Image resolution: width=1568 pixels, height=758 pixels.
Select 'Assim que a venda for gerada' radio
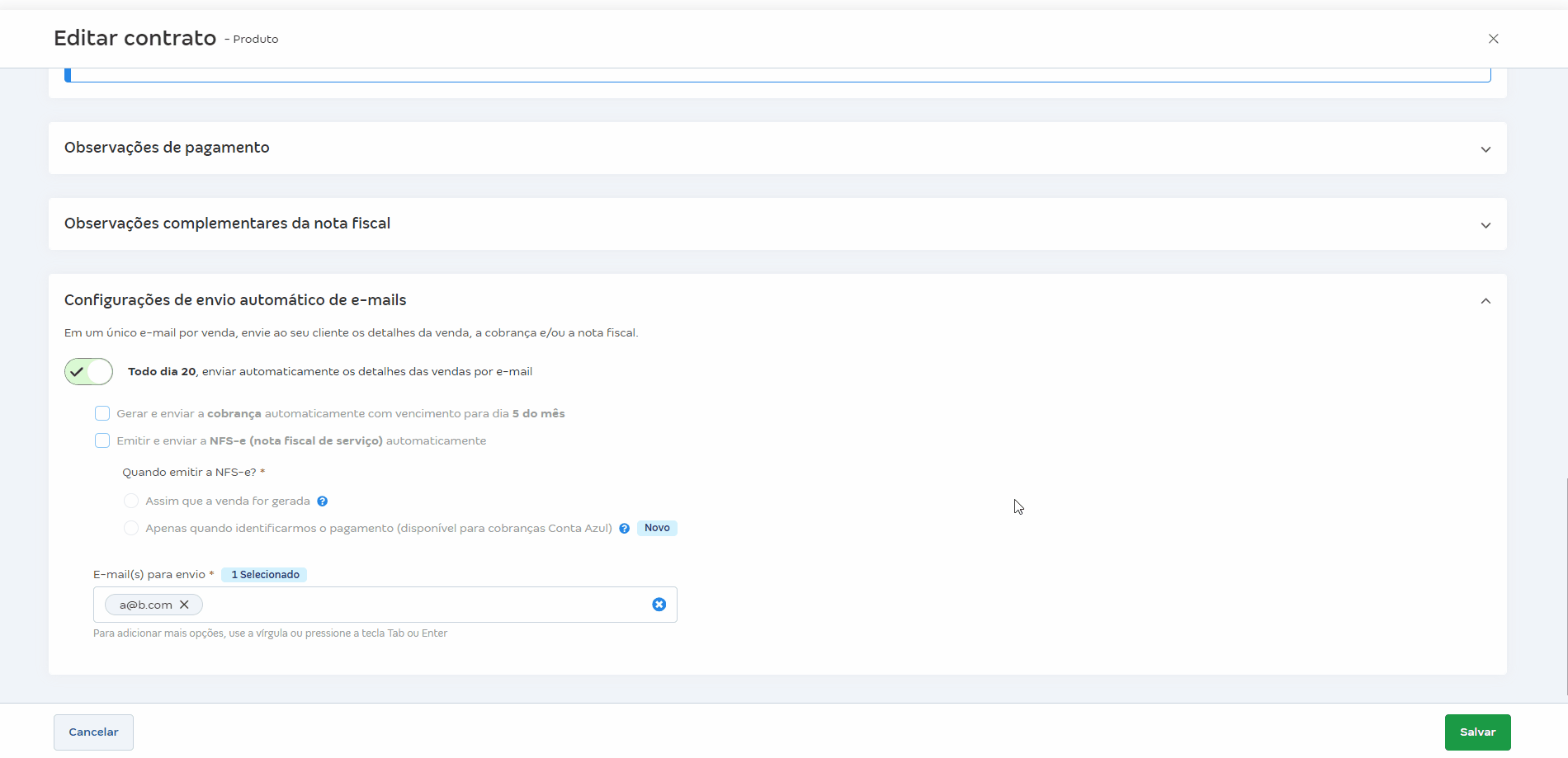pyautogui.click(x=130, y=501)
